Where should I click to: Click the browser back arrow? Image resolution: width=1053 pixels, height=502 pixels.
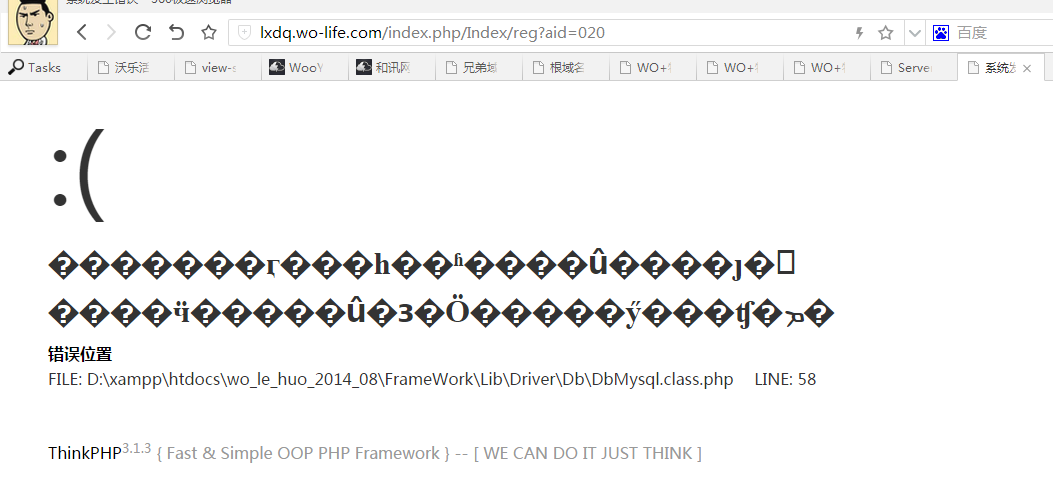tap(82, 32)
